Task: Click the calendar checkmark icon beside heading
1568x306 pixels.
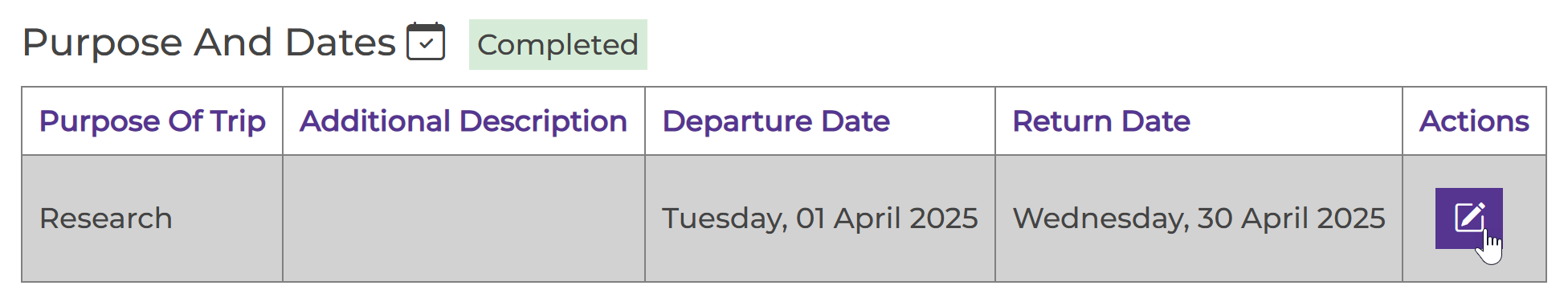Action: coord(426,42)
